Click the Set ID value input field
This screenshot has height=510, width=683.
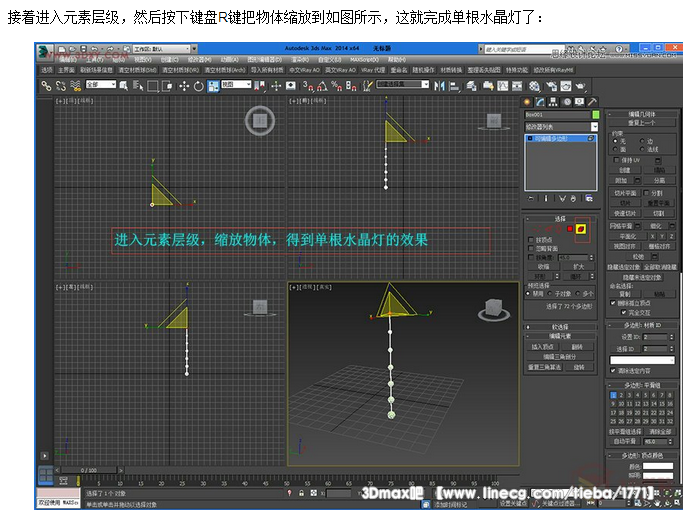tap(655, 337)
